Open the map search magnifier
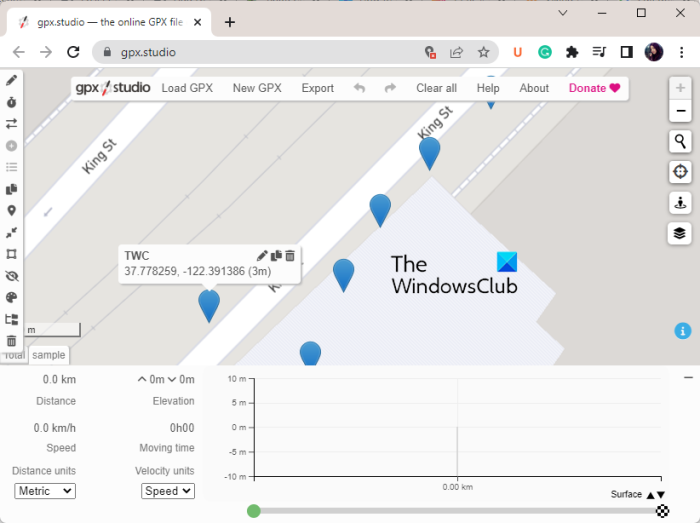 pyautogui.click(x=680, y=142)
